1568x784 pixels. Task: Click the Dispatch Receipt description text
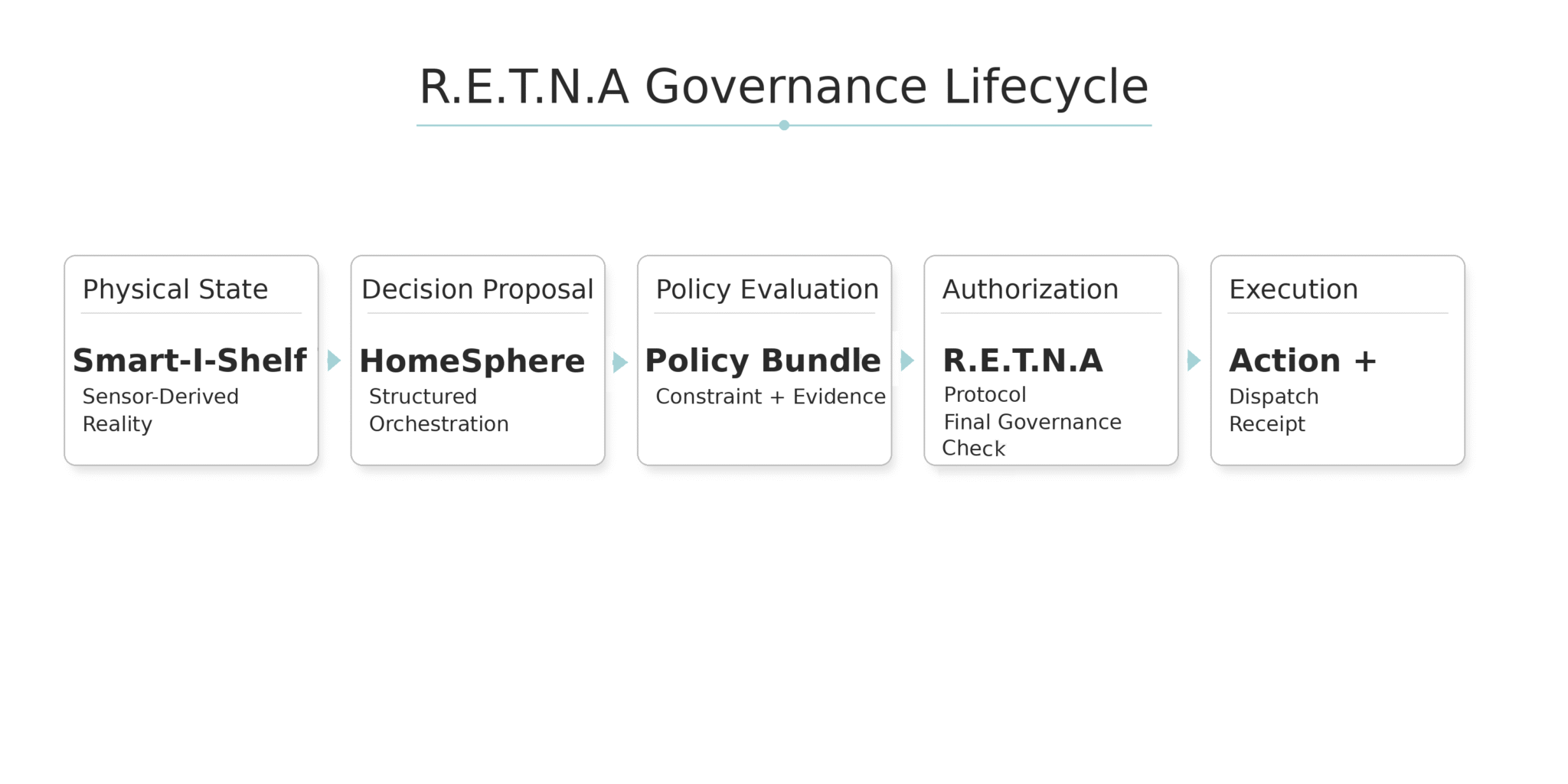click(1274, 410)
